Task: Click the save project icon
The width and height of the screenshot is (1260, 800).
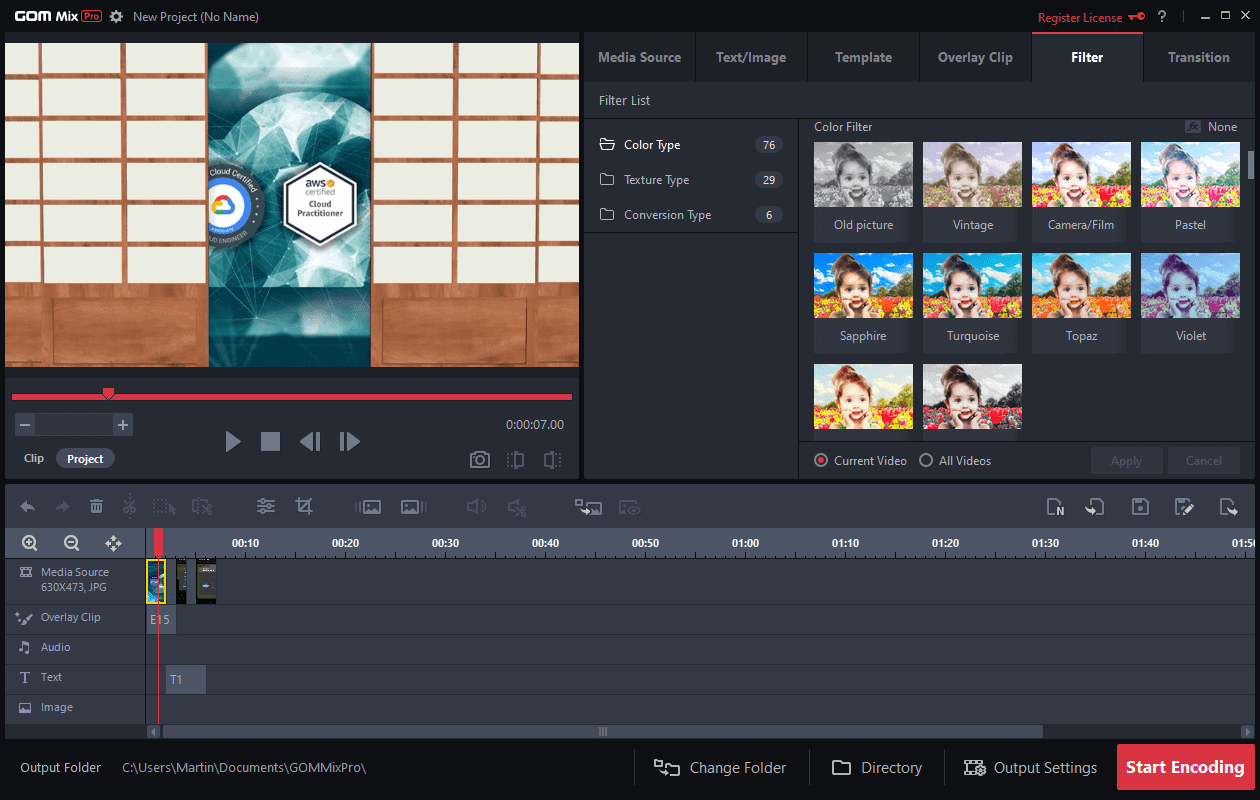Action: [x=1140, y=507]
